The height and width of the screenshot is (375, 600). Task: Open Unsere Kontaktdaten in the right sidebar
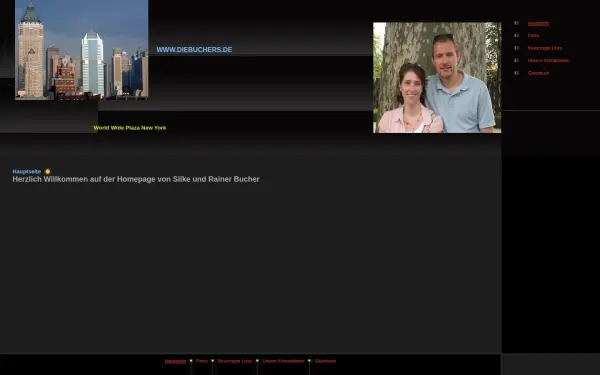pos(548,60)
